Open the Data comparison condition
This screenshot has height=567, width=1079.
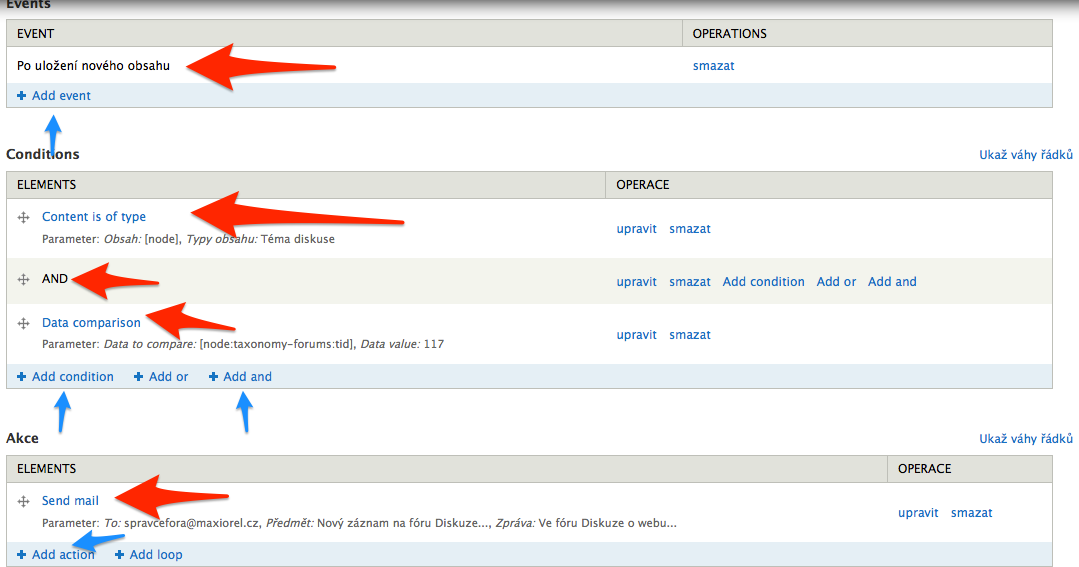[x=91, y=323]
